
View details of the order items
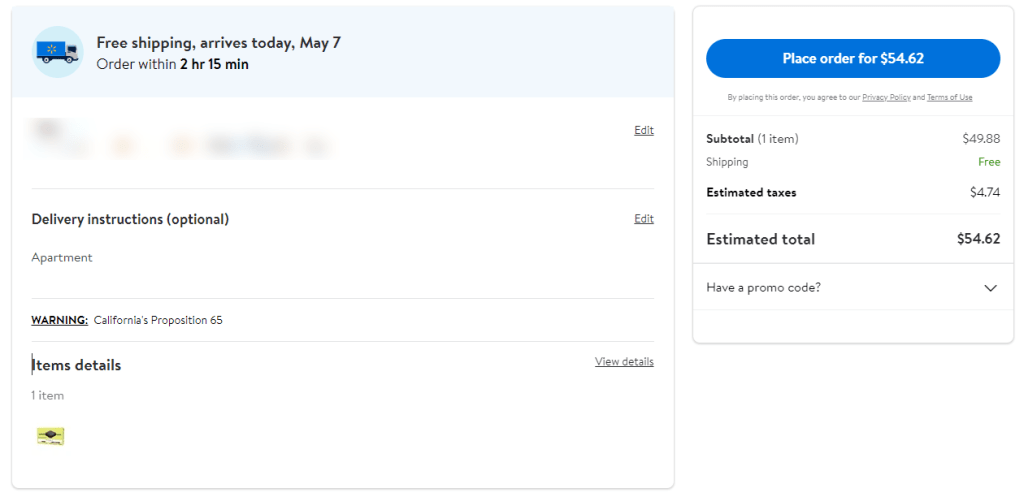click(x=624, y=362)
